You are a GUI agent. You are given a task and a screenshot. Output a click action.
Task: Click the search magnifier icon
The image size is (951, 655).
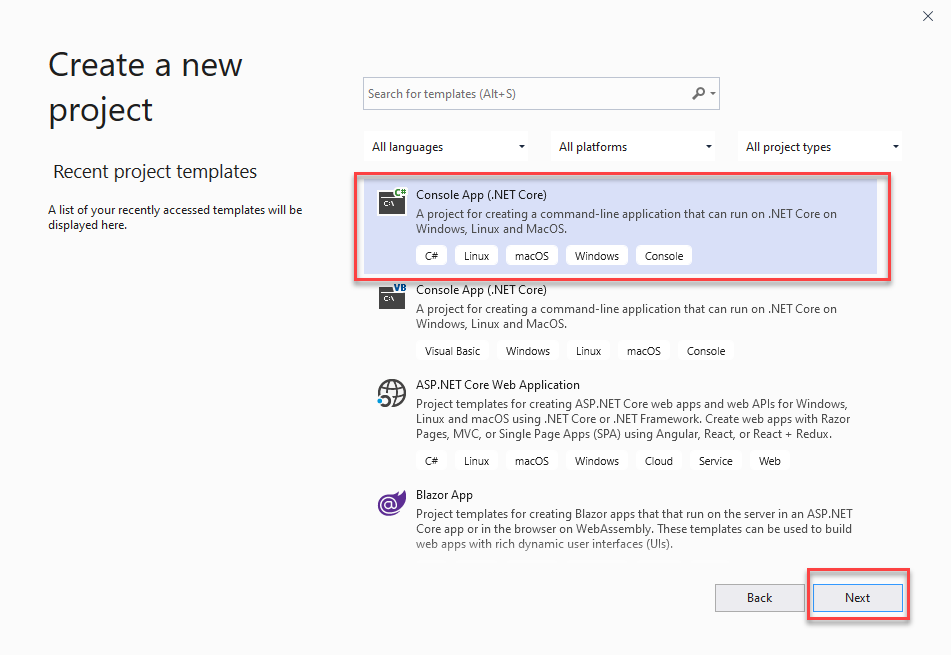coord(699,93)
